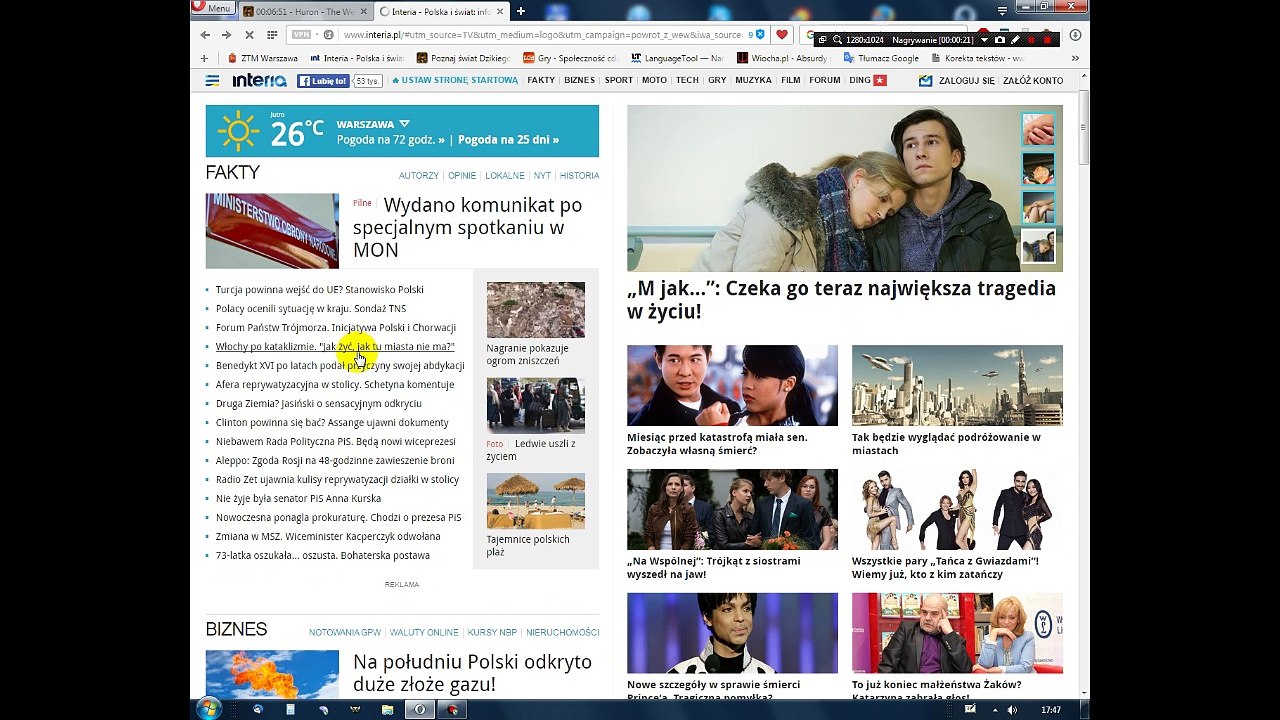
Task: Open LanguageTool bookmark
Action: click(677, 58)
